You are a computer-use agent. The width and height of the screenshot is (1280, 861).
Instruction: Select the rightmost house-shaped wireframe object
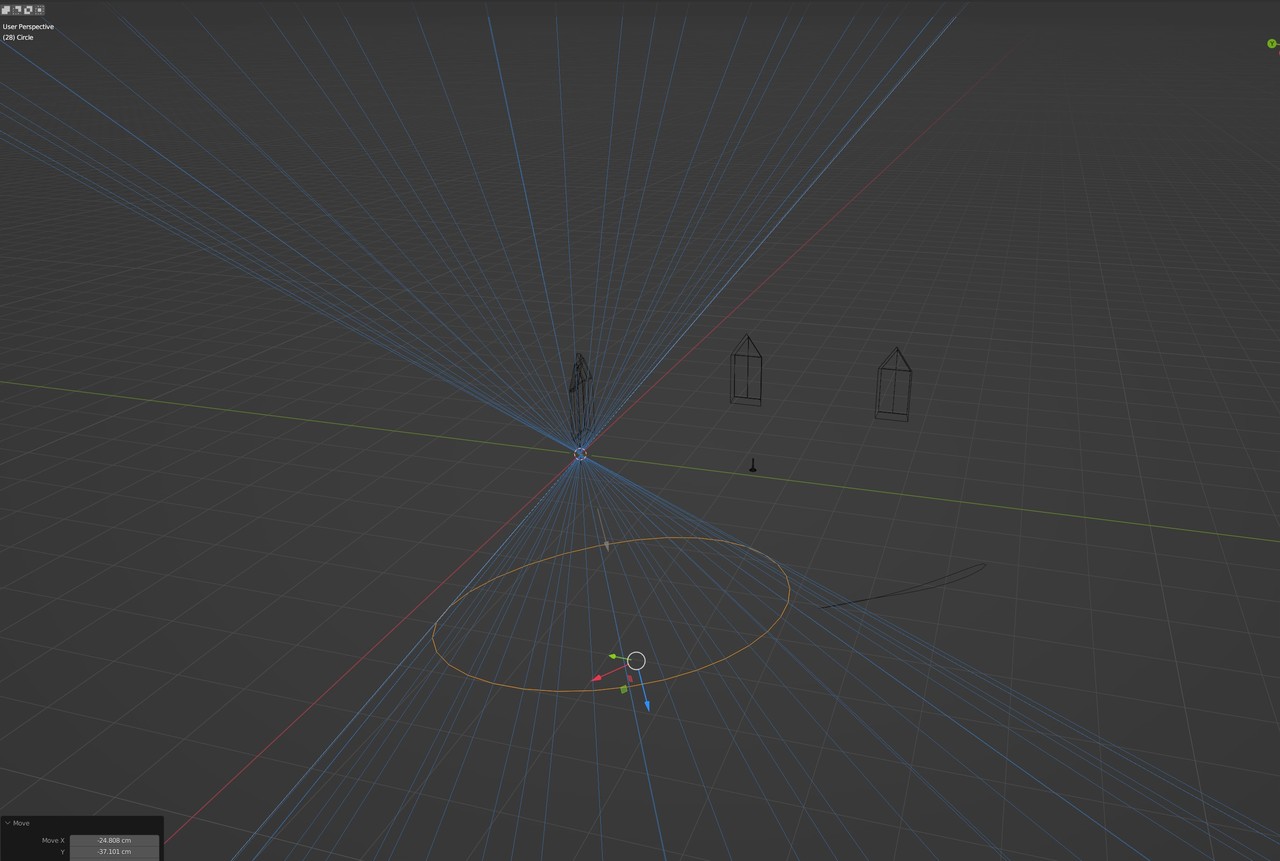[894, 384]
